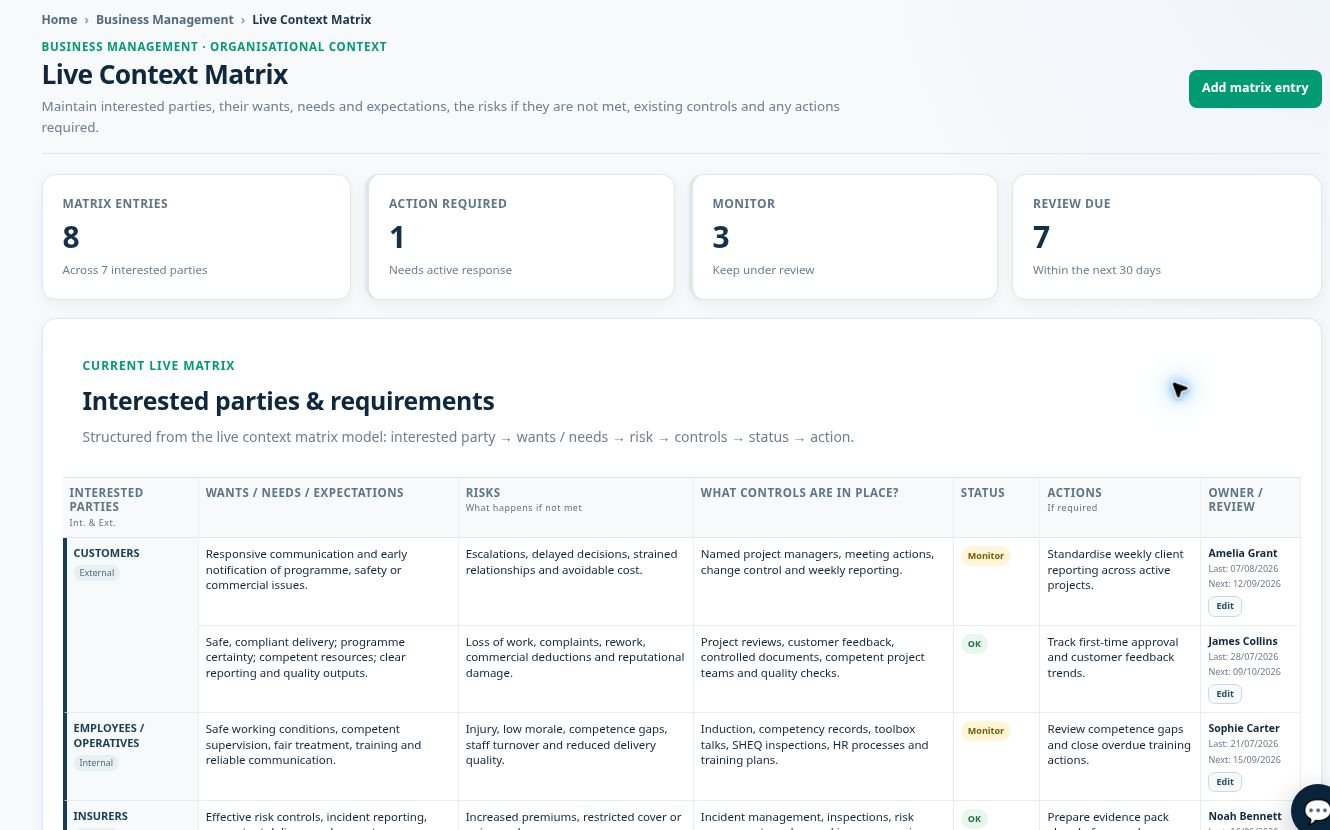Go to Home breadcrumb link
This screenshot has width=1330, height=830.
59,19
